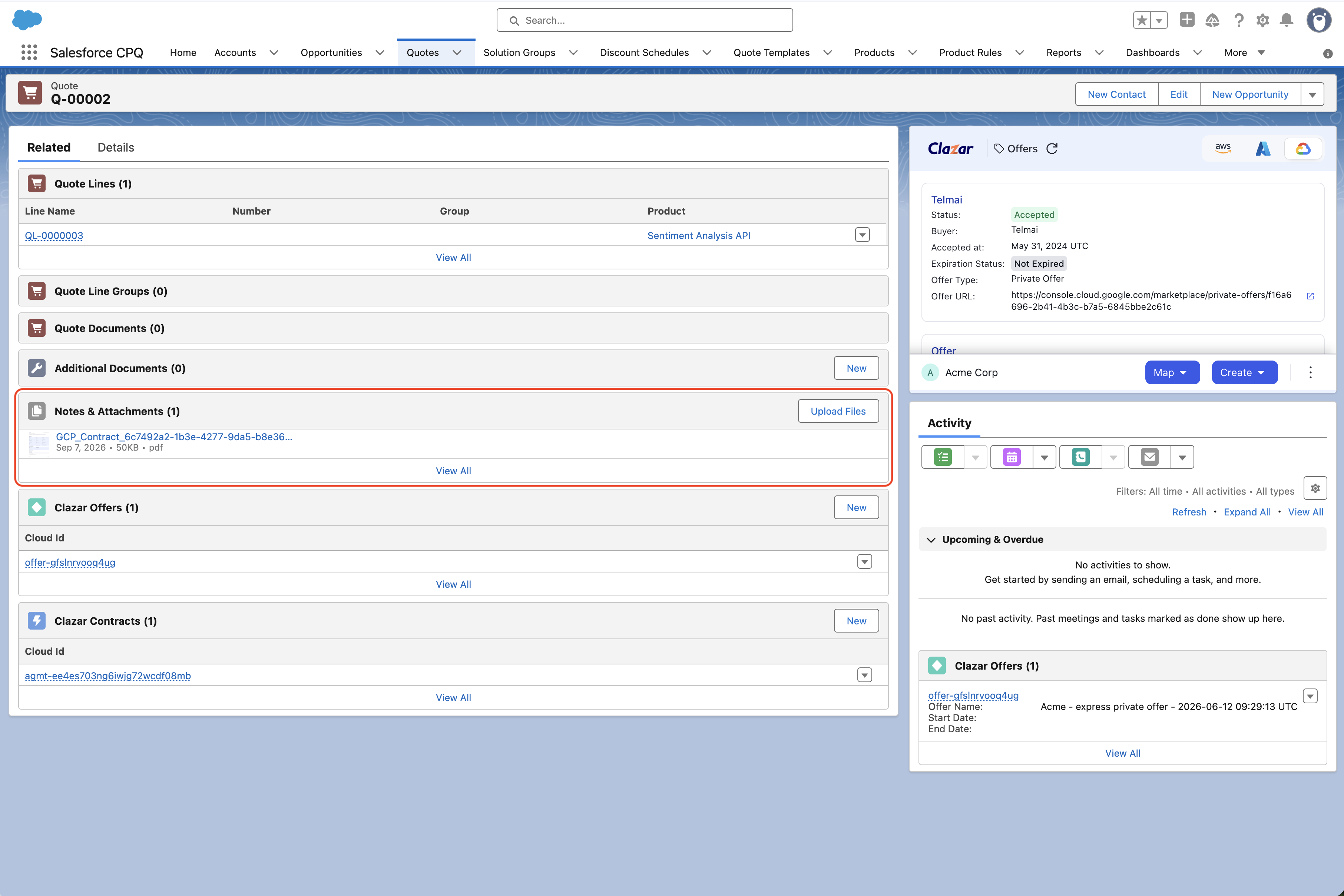This screenshot has width=1344, height=896.
Task: Select the Google Cloud marketplace icon
Action: click(1303, 149)
